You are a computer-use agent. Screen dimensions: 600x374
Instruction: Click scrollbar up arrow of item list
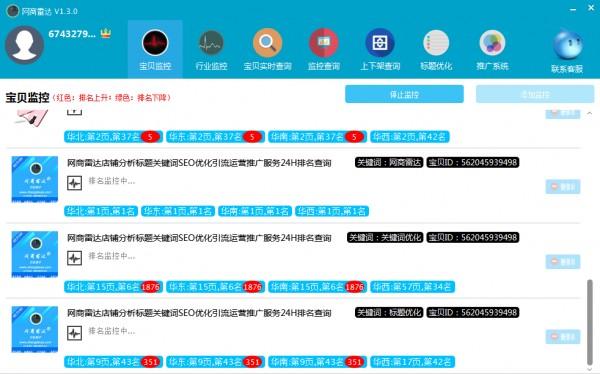tap(590, 113)
